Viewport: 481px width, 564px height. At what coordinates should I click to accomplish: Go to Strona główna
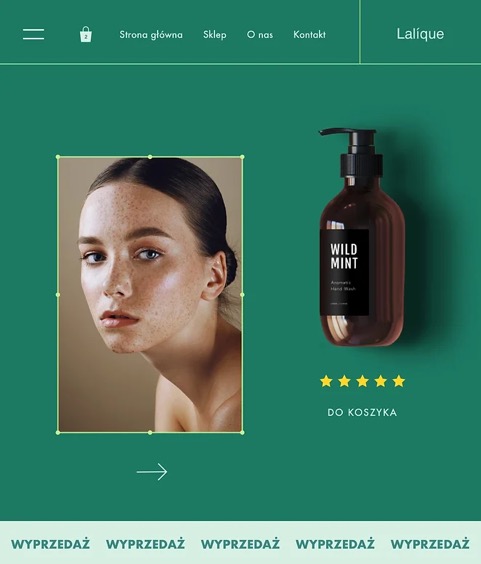click(151, 35)
